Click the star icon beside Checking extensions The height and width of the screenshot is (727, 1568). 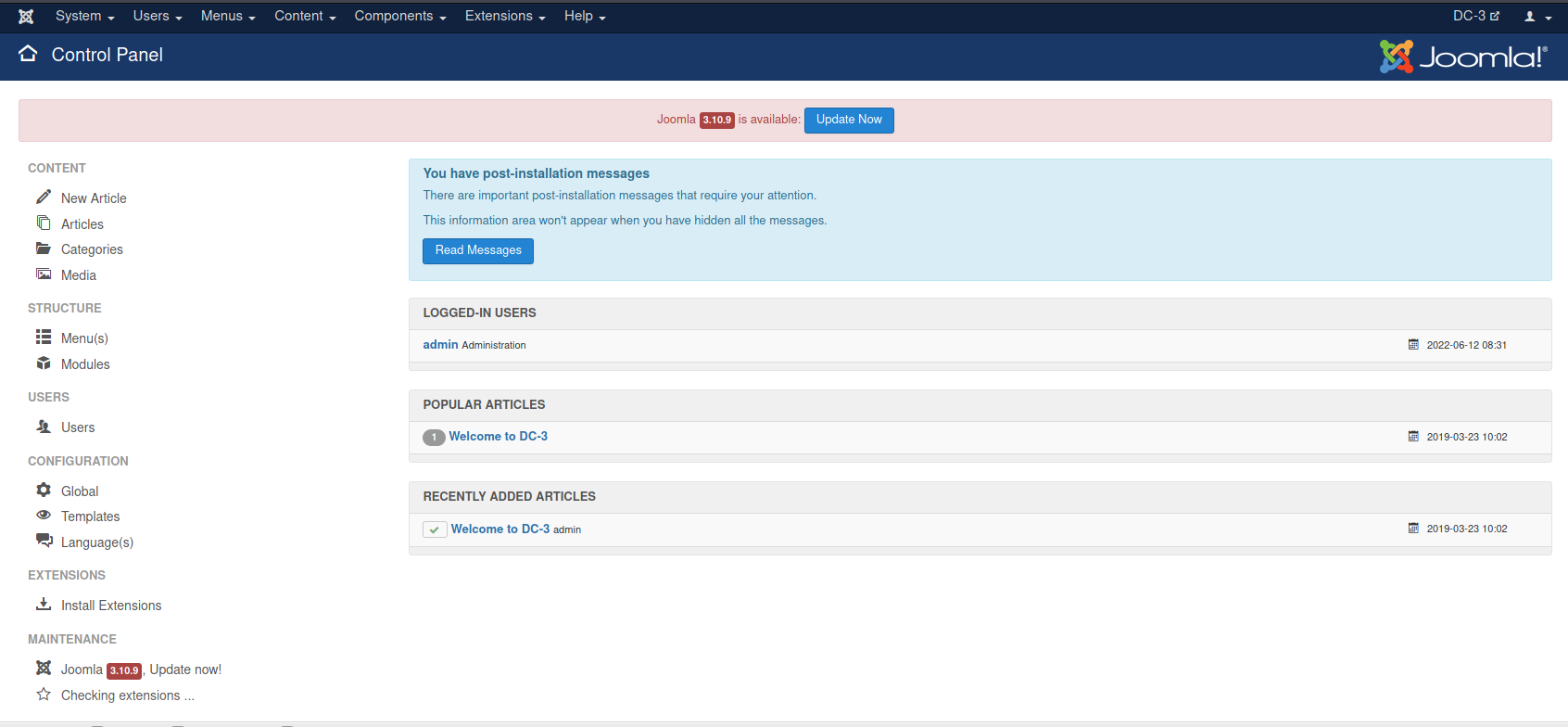click(x=44, y=694)
